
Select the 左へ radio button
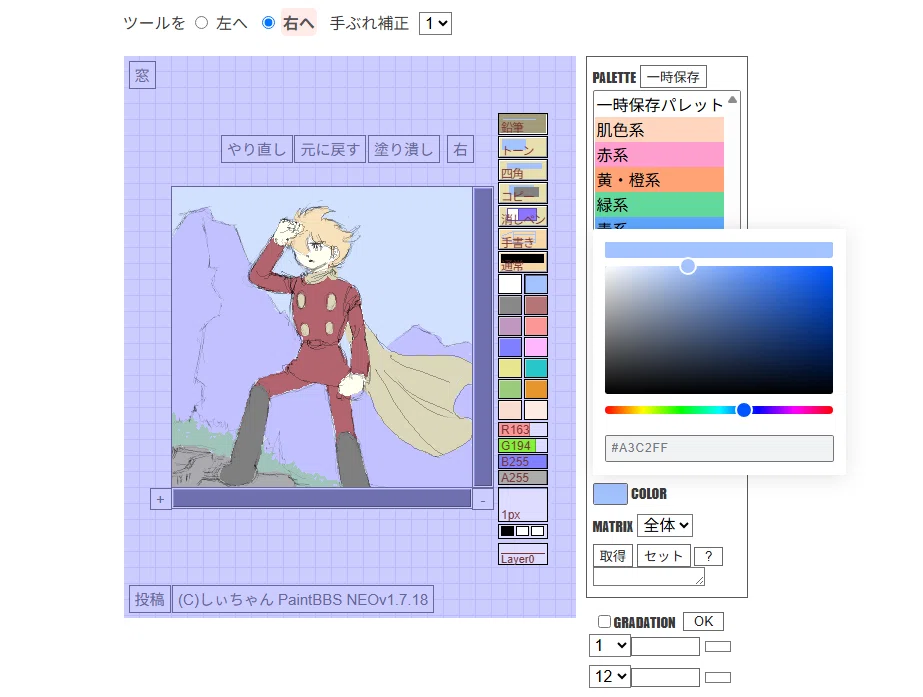[202, 23]
